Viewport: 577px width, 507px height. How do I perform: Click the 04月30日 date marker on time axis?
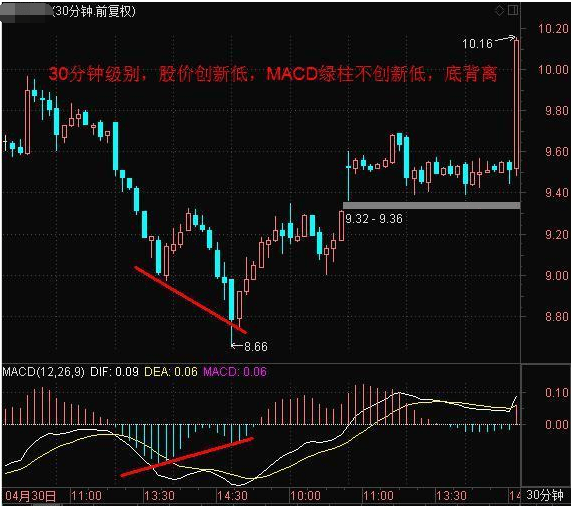tap(30, 496)
